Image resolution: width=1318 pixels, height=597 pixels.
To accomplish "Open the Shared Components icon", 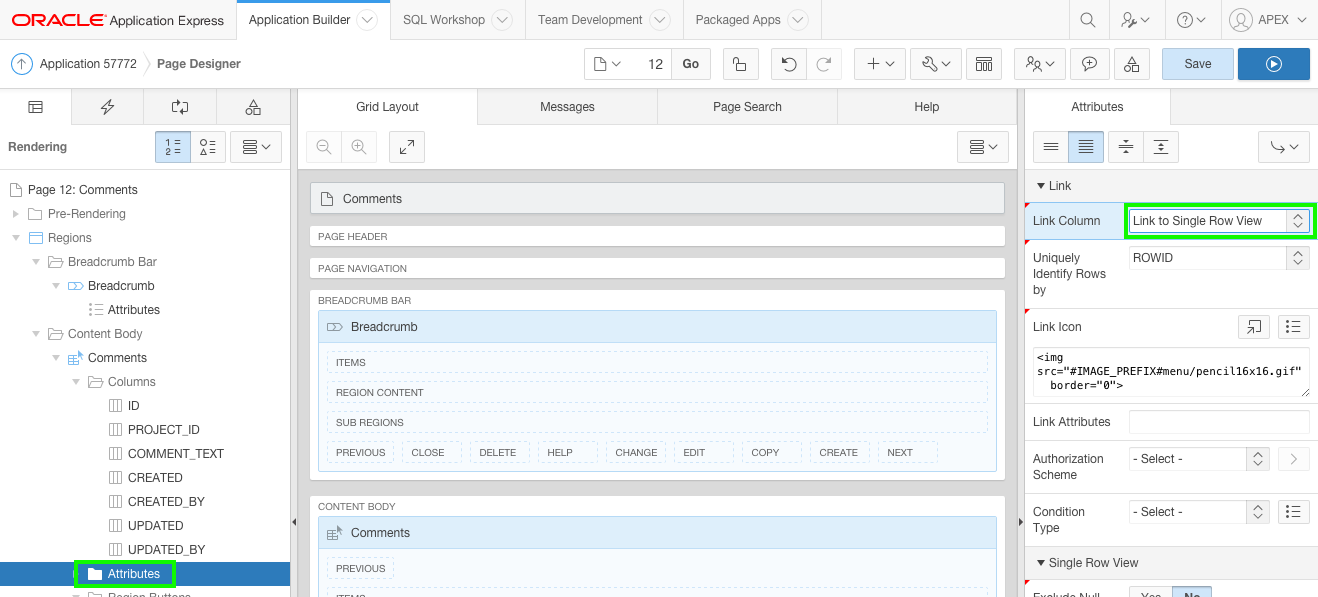I will (1131, 64).
